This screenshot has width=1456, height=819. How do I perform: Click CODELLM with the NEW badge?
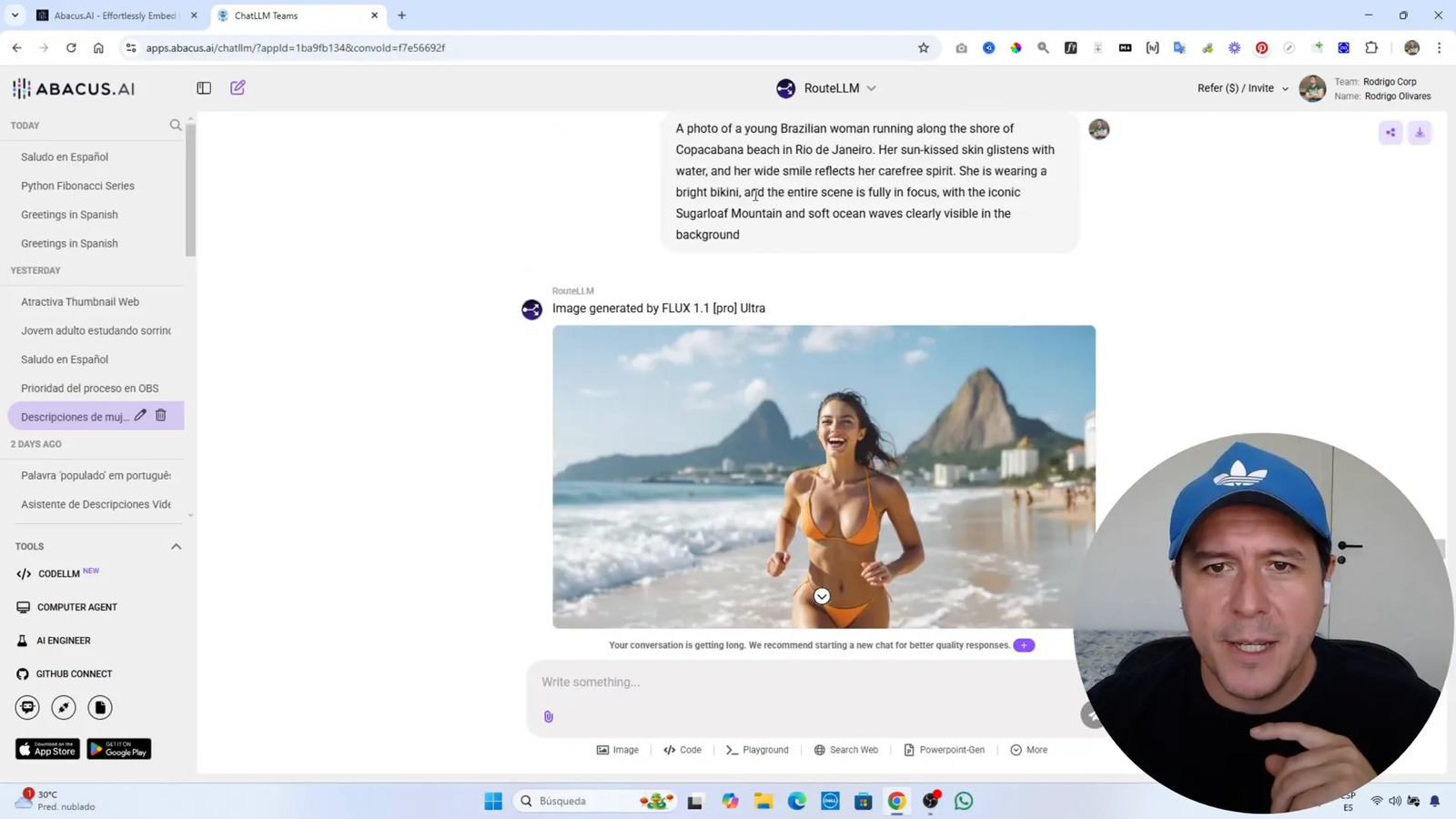click(x=60, y=573)
